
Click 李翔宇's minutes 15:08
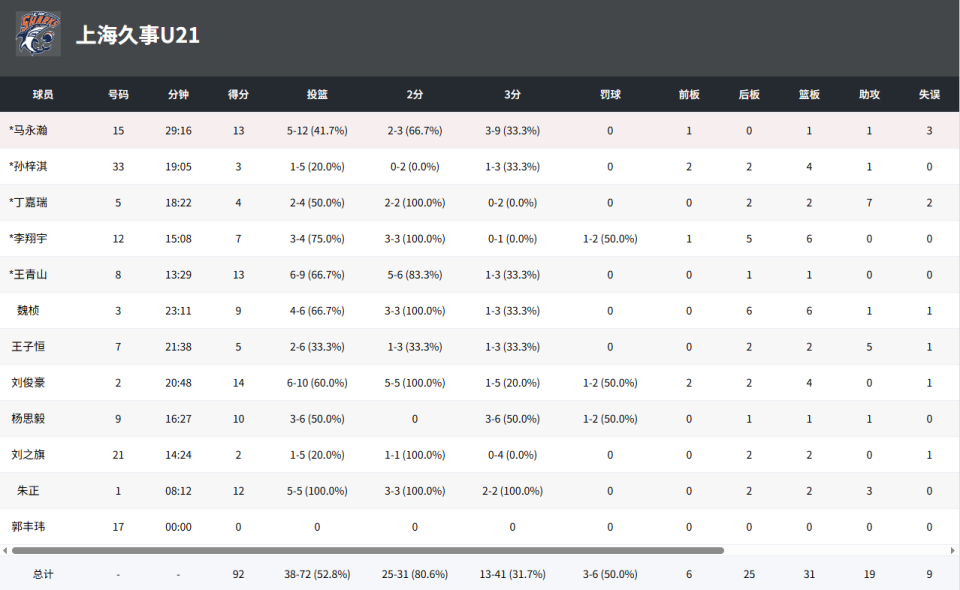[x=178, y=239]
